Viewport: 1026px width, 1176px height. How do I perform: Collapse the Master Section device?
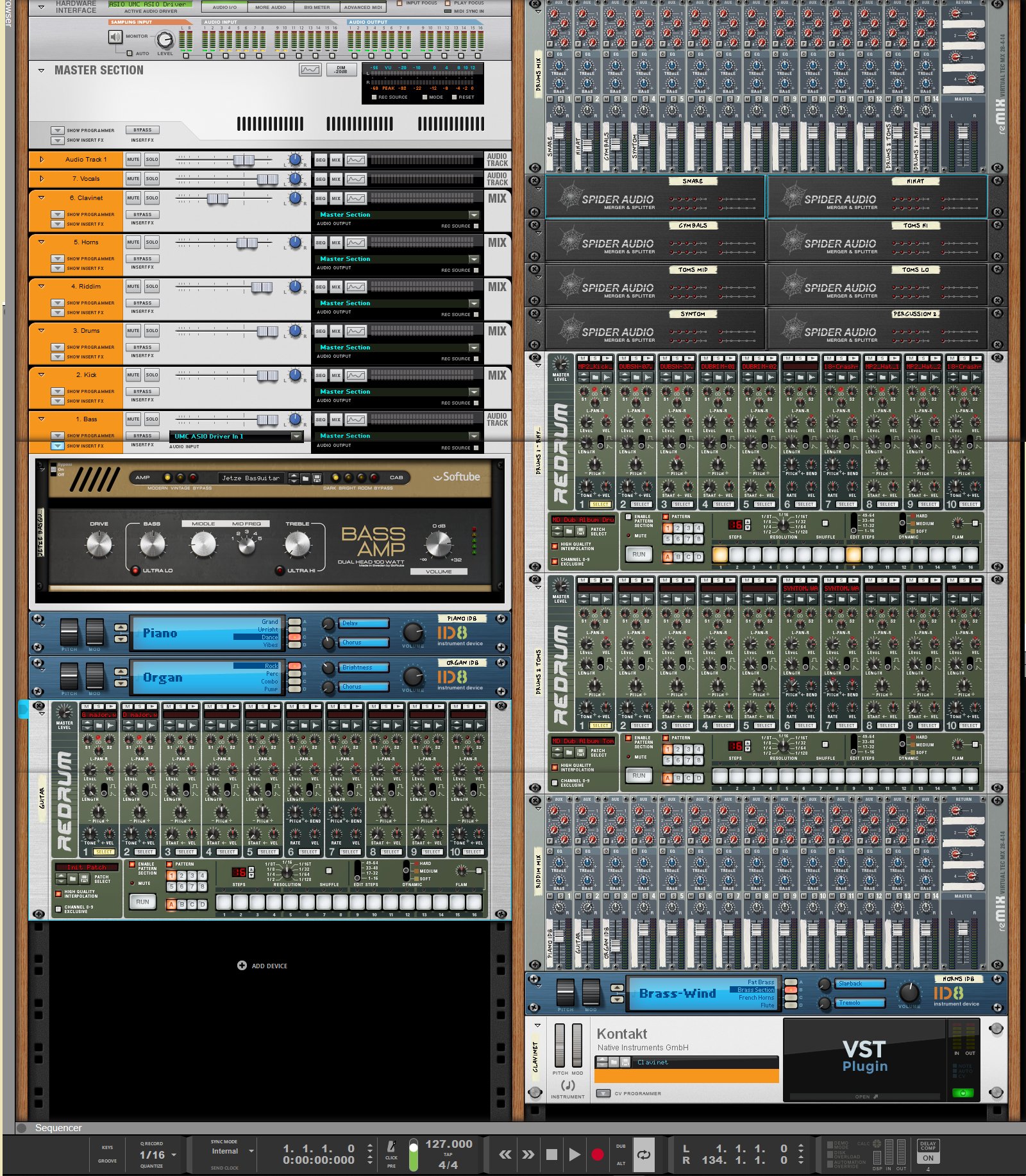(42, 71)
